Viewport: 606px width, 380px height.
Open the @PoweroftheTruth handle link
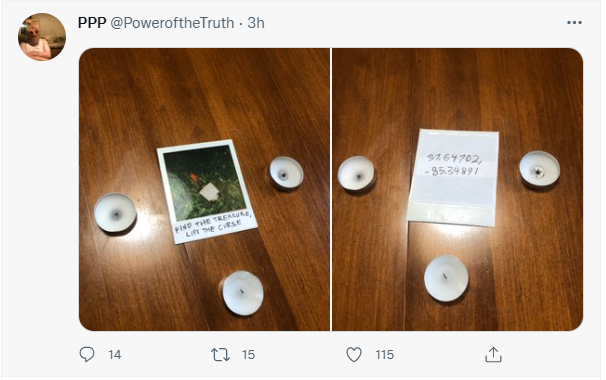(172, 23)
